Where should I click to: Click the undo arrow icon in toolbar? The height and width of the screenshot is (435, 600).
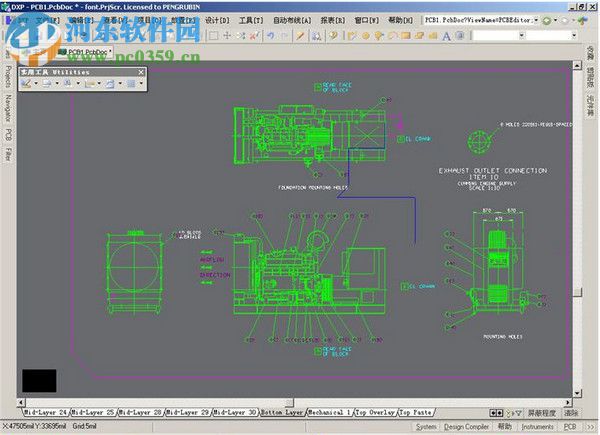tap(270, 36)
